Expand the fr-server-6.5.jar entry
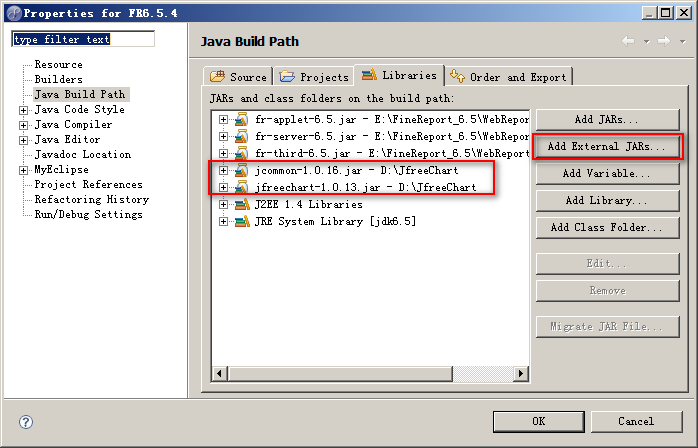Viewport: 698px width, 448px height. pyautogui.click(x=223, y=136)
